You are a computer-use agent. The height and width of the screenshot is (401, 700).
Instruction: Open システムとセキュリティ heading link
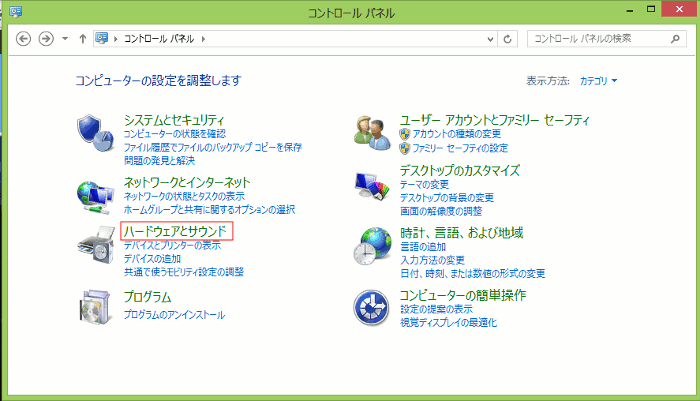coord(174,119)
